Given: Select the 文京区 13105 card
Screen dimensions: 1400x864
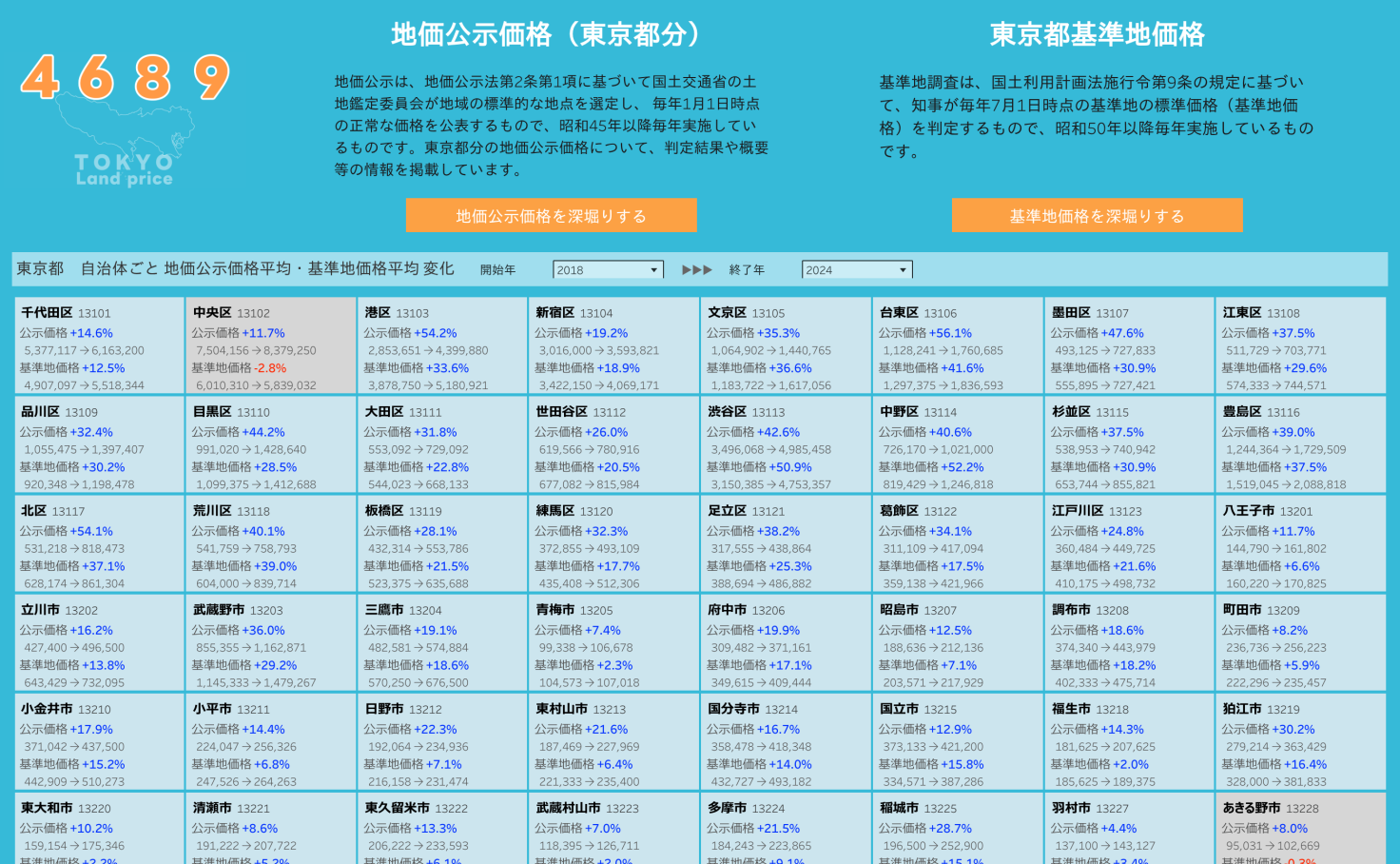Looking at the screenshot, I should click(x=787, y=345).
